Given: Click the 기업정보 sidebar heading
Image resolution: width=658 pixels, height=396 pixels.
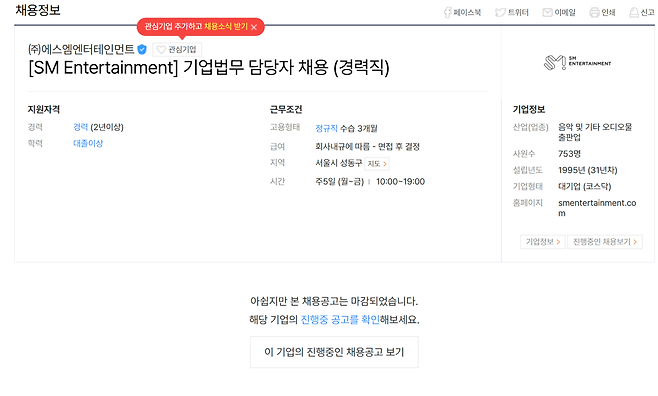Looking at the screenshot, I should click(529, 109).
